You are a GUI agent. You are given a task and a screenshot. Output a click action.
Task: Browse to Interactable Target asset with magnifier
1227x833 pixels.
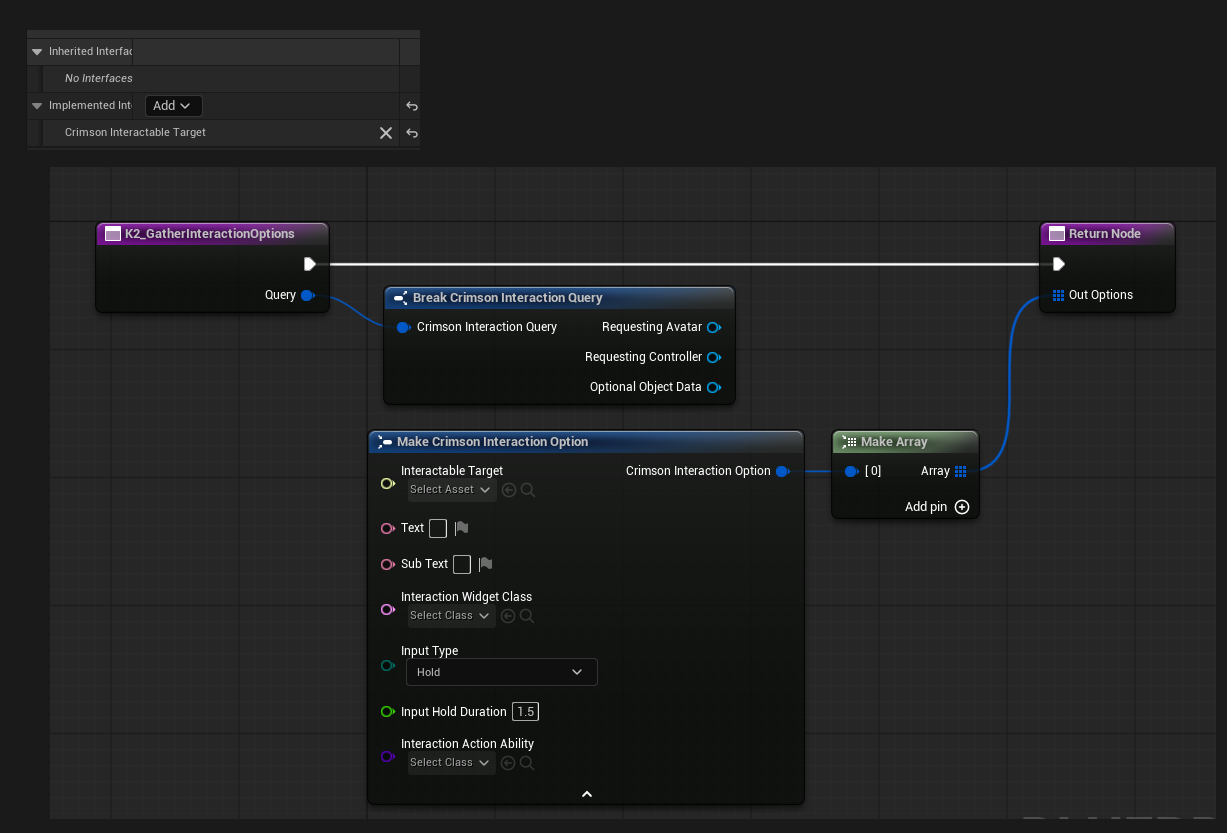tap(528, 490)
